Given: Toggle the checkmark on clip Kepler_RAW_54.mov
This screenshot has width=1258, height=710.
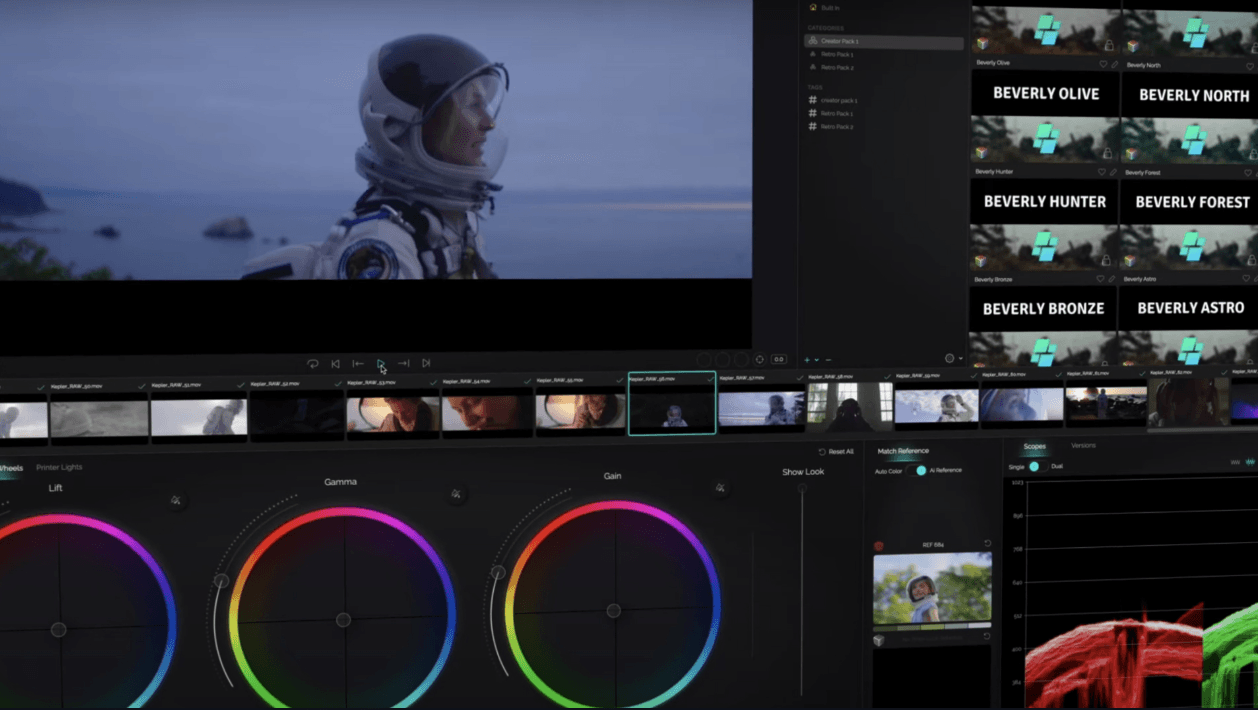Looking at the screenshot, I should coord(528,381).
